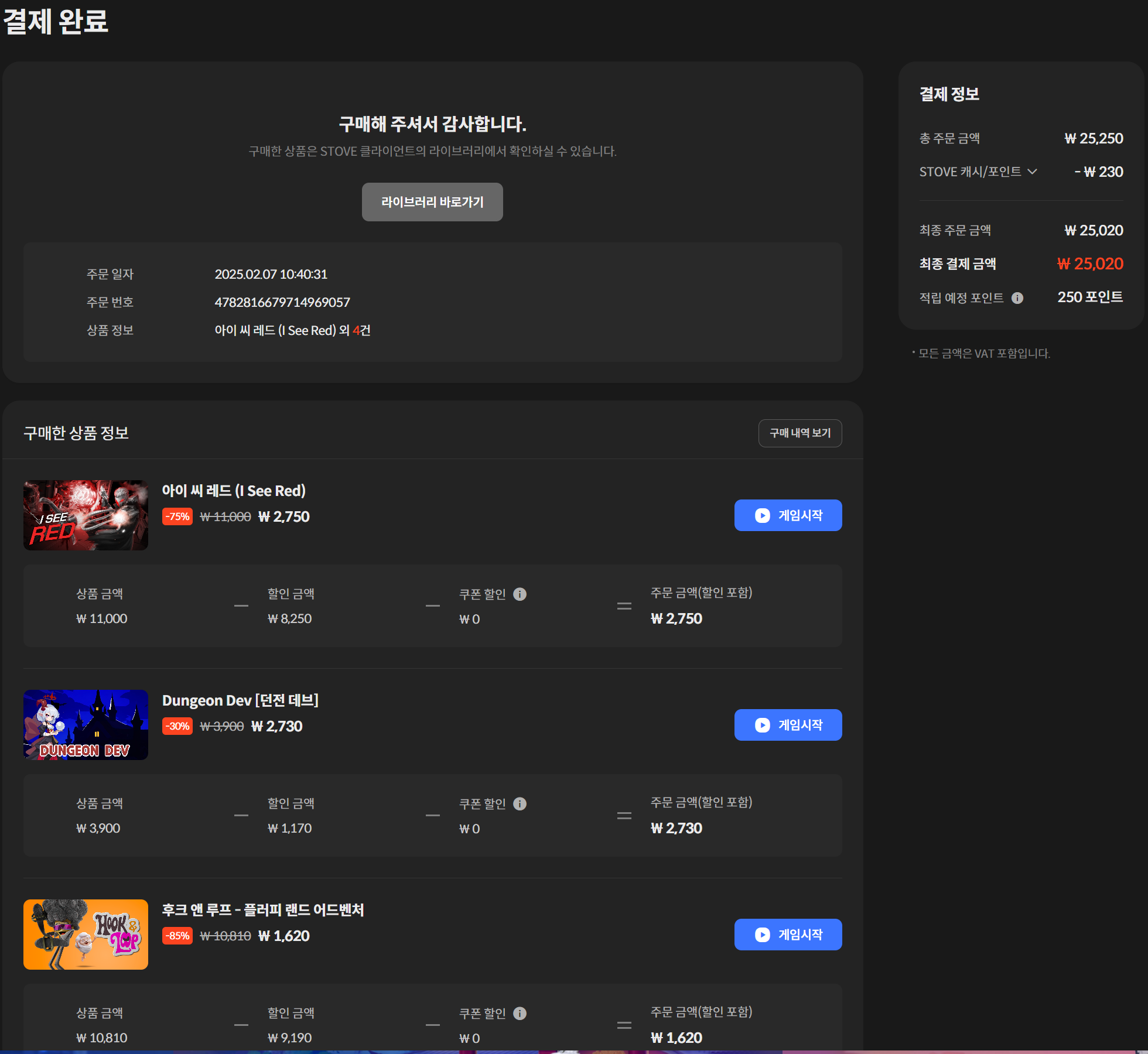Screen dimensions: 1148x1054
Task: Start the Dungeon Dev game
Action: point(788,725)
